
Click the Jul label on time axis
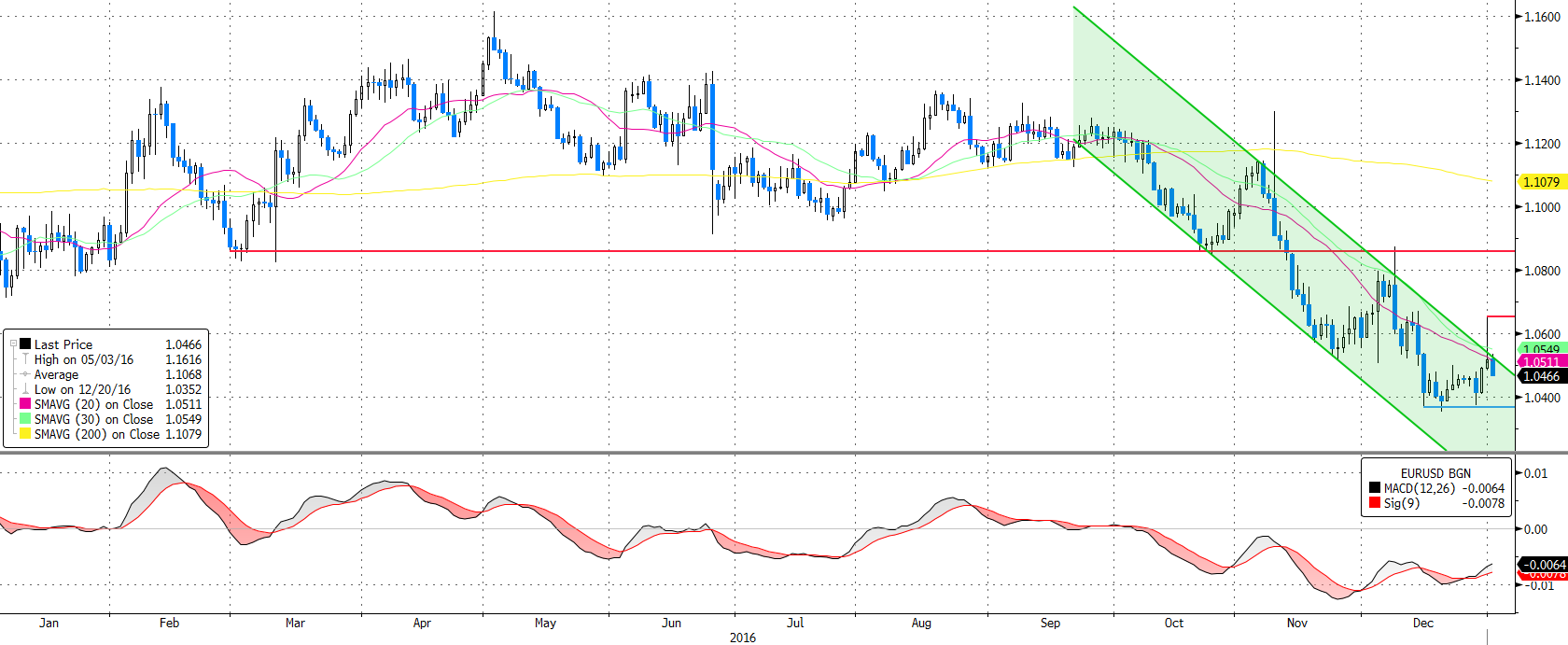pyautogui.click(x=795, y=623)
